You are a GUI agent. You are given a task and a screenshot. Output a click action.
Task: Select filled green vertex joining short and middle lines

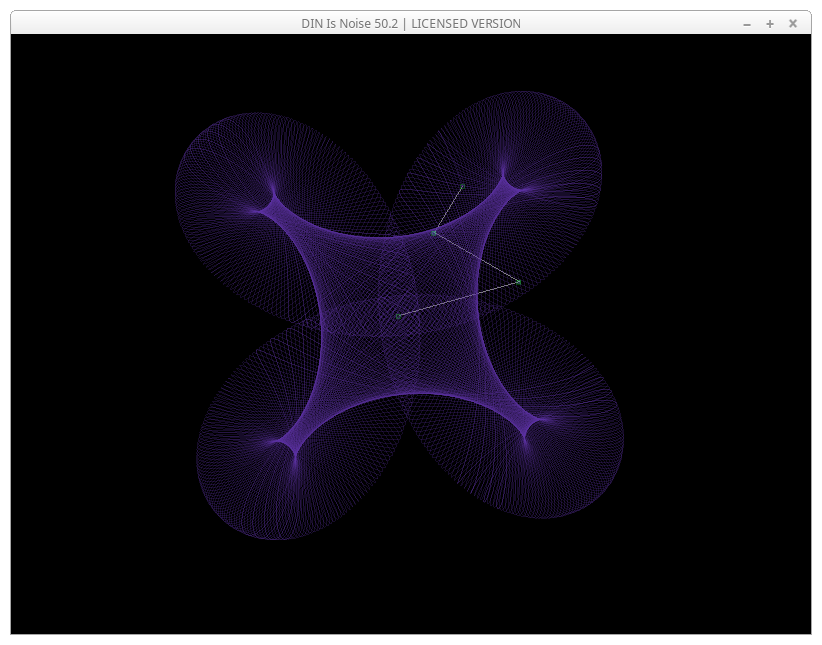click(434, 233)
